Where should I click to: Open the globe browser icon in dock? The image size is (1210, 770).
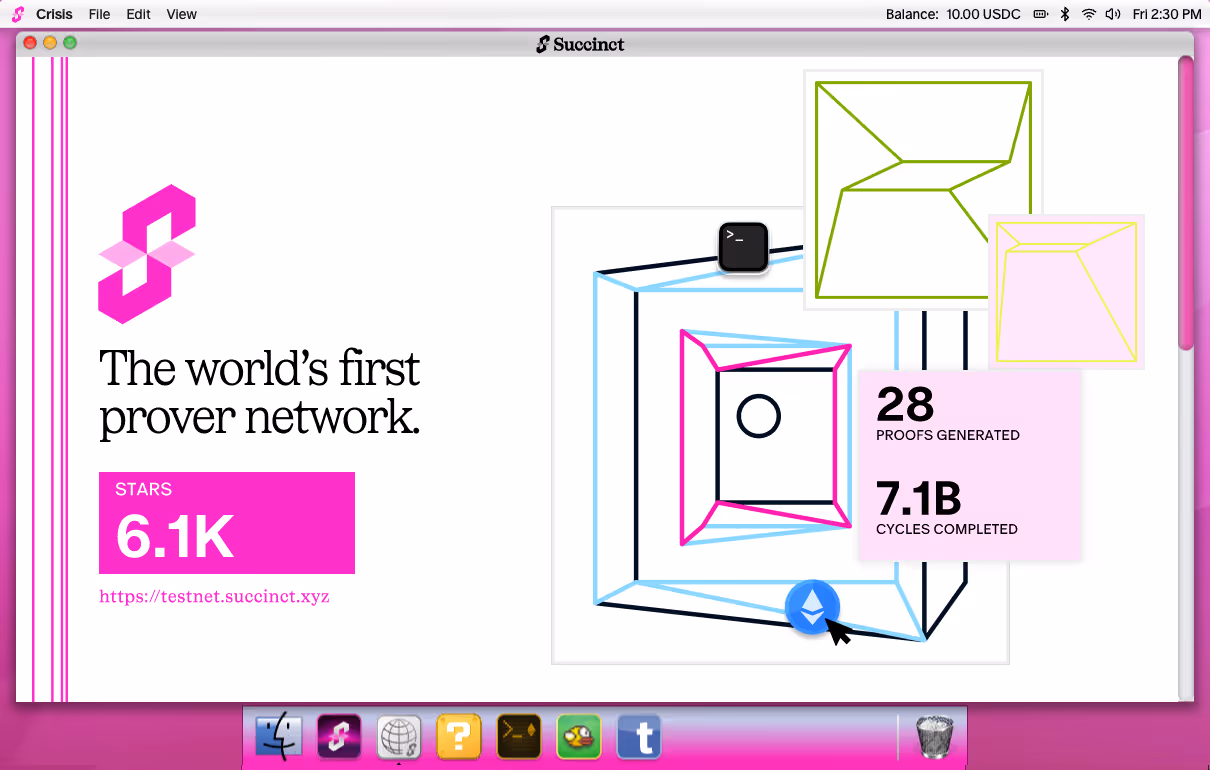click(x=399, y=738)
